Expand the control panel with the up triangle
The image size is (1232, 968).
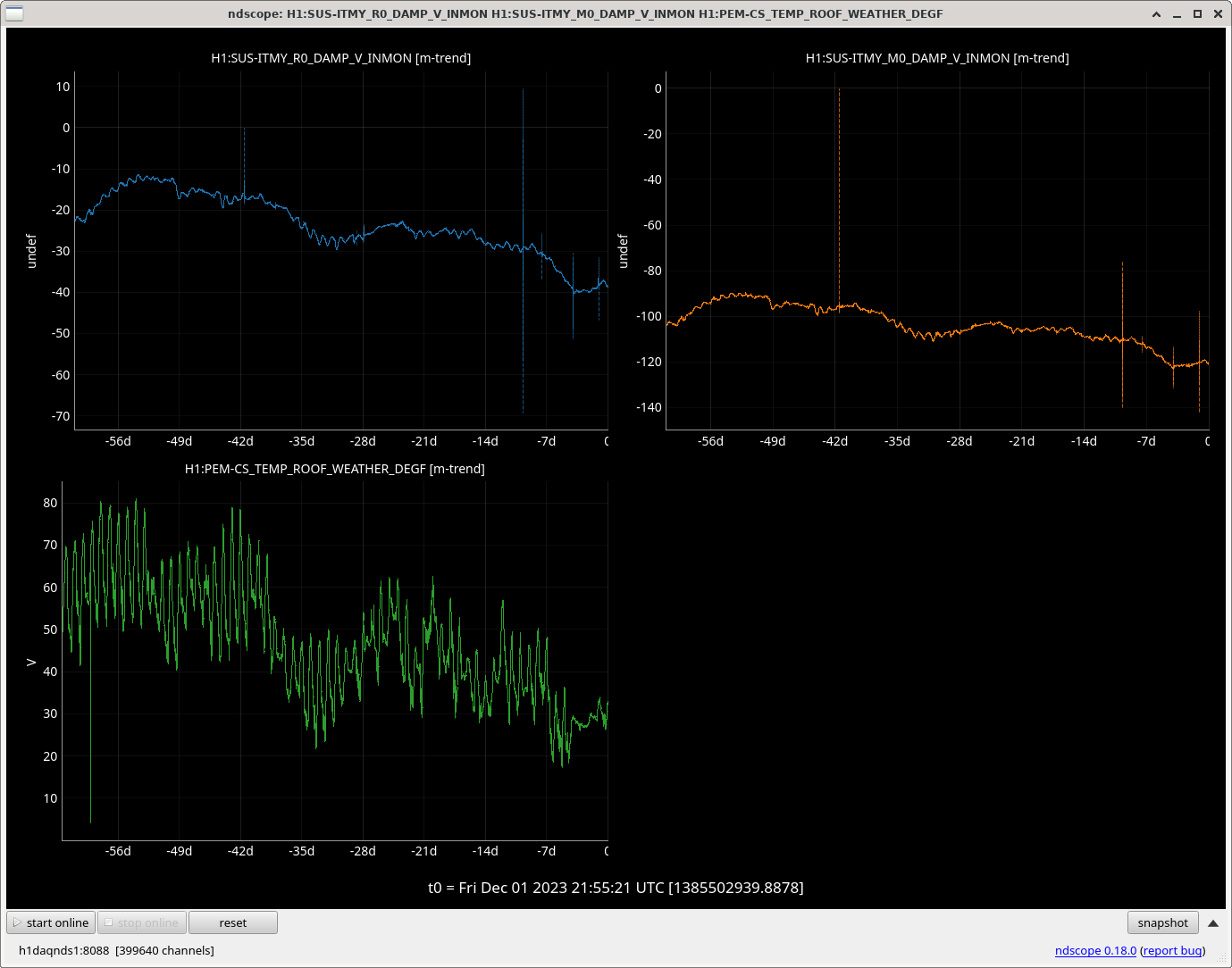tap(1213, 923)
